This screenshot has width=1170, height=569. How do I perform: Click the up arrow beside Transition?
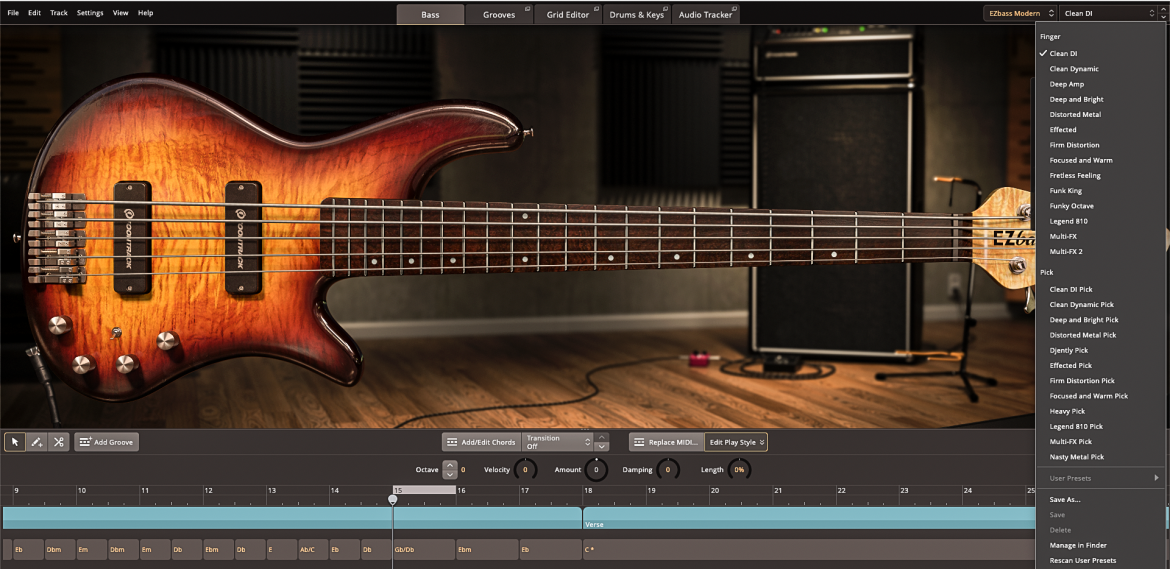click(601, 438)
